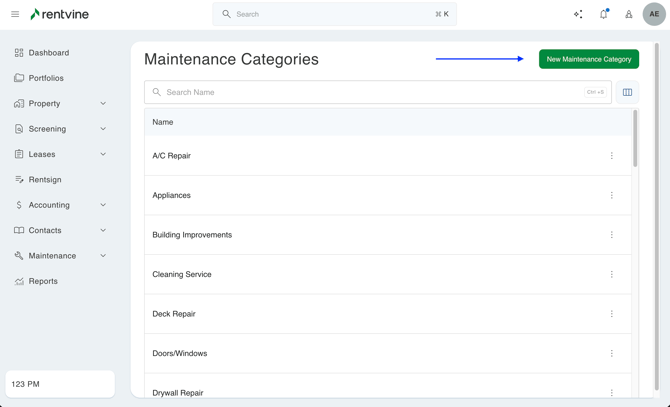The height and width of the screenshot is (407, 670).
Task: Toggle the column view settings icon
Action: (627, 92)
